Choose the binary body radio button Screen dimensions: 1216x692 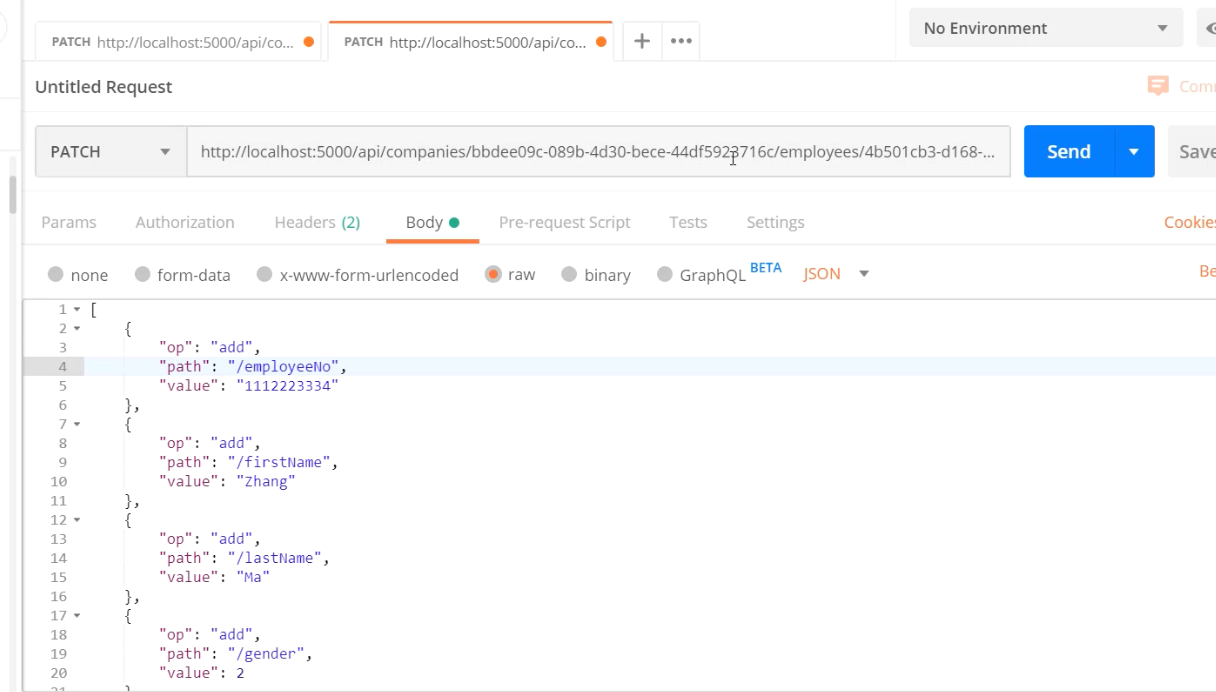569,275
